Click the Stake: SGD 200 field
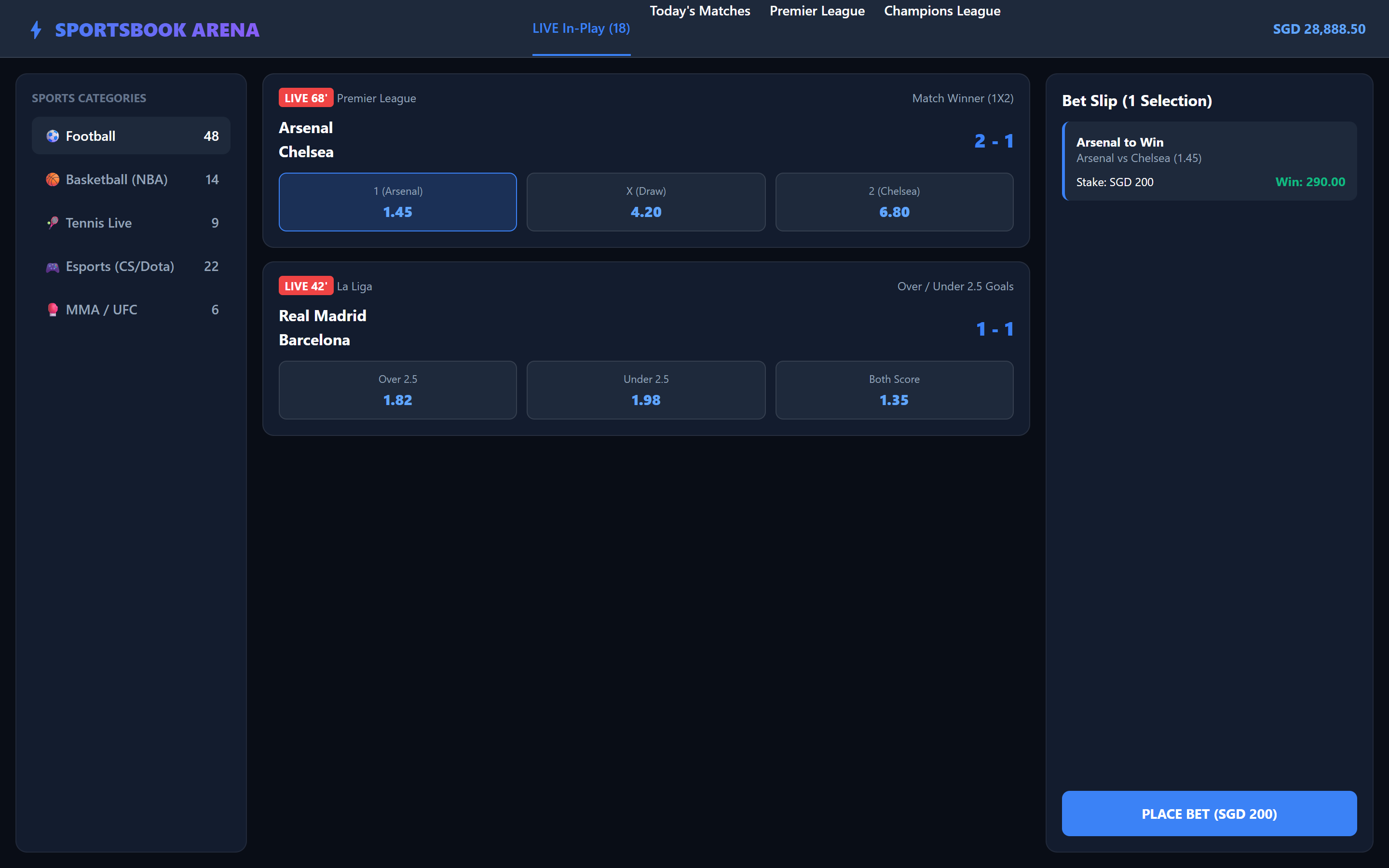The width and height of the screenshot is (1389, 868). pyautogui.click(x=1115, y=182)
